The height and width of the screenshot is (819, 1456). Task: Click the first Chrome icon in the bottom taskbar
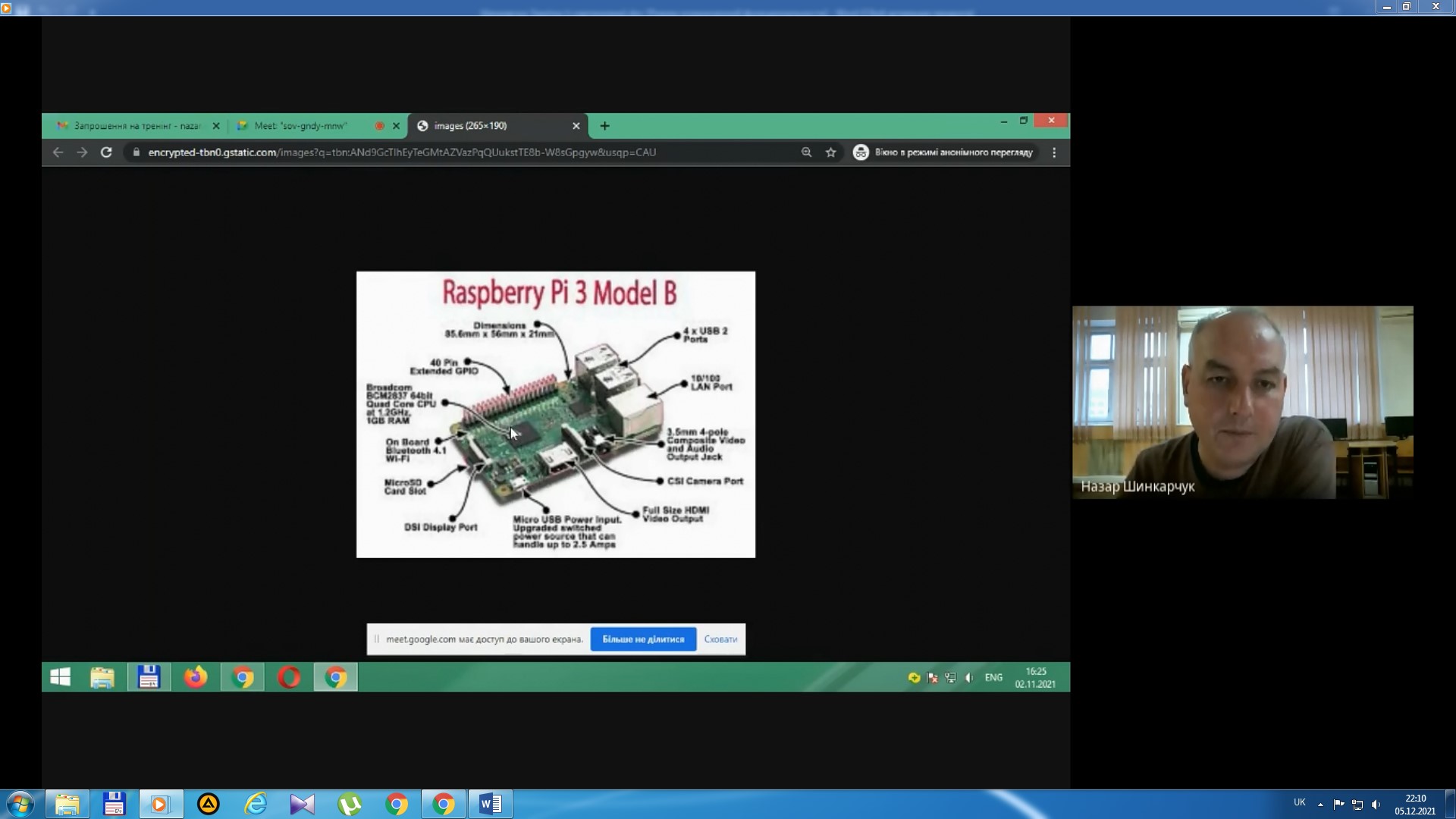(x=397, y=804)
